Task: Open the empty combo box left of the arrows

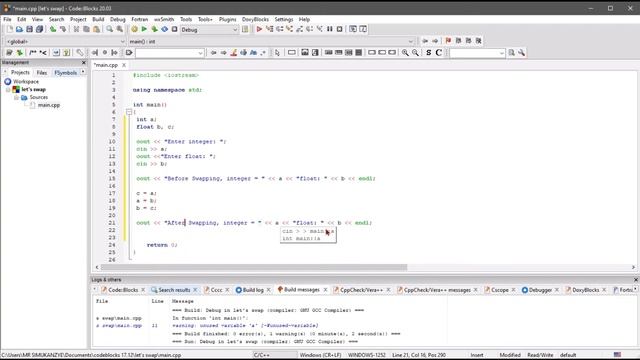Action: (169, 53)
